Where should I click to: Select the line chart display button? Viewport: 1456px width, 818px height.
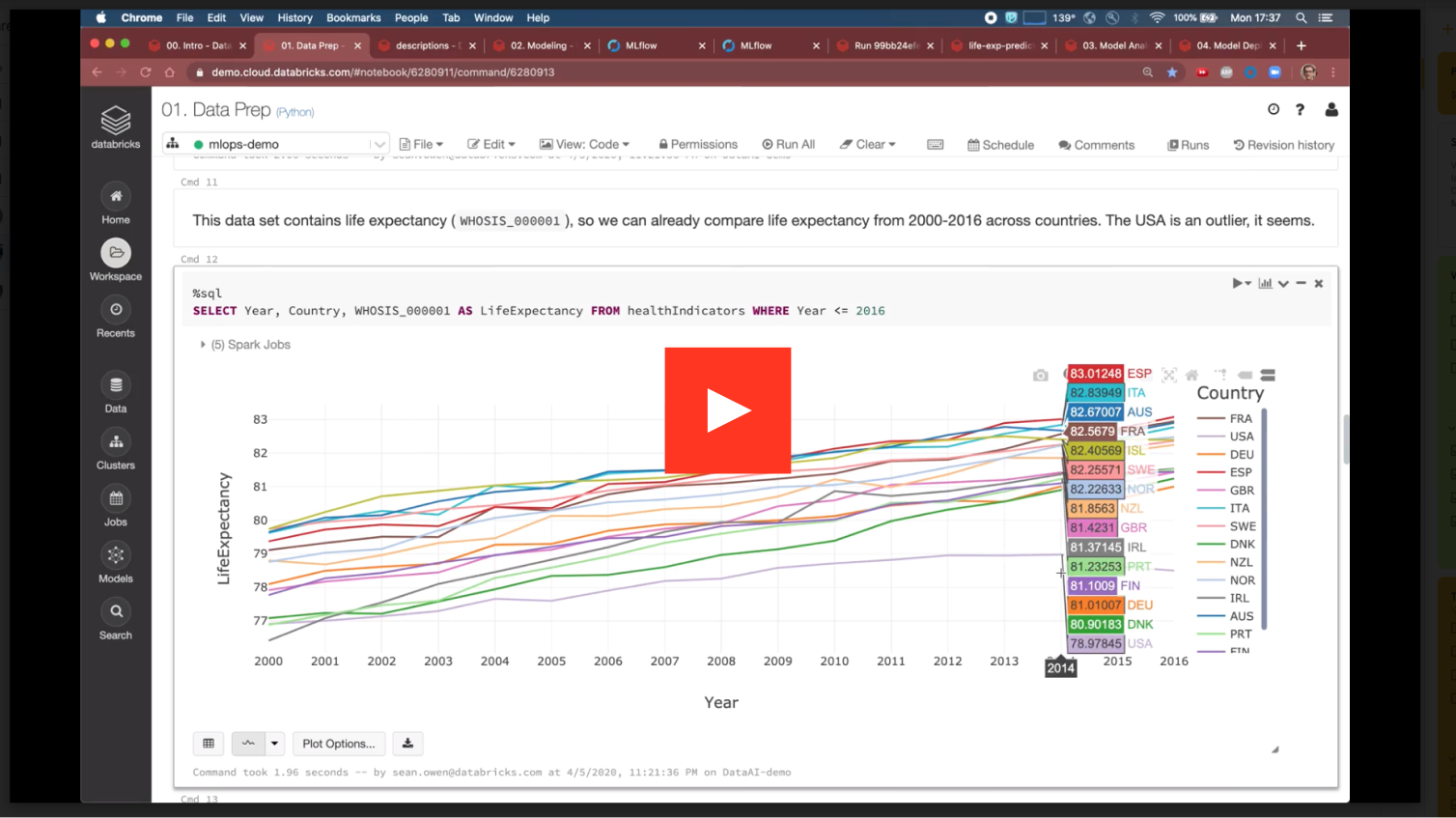(248, 744)
